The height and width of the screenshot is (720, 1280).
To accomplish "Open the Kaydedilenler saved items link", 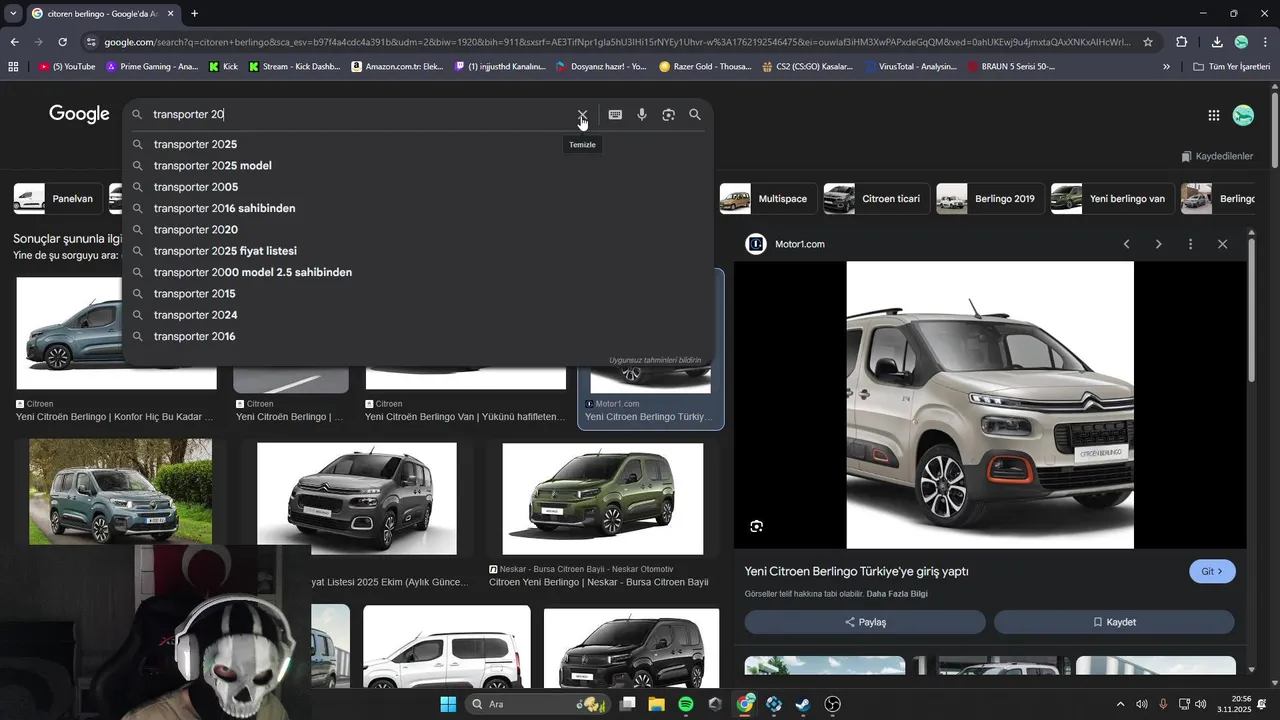I will pos(1217,156).
